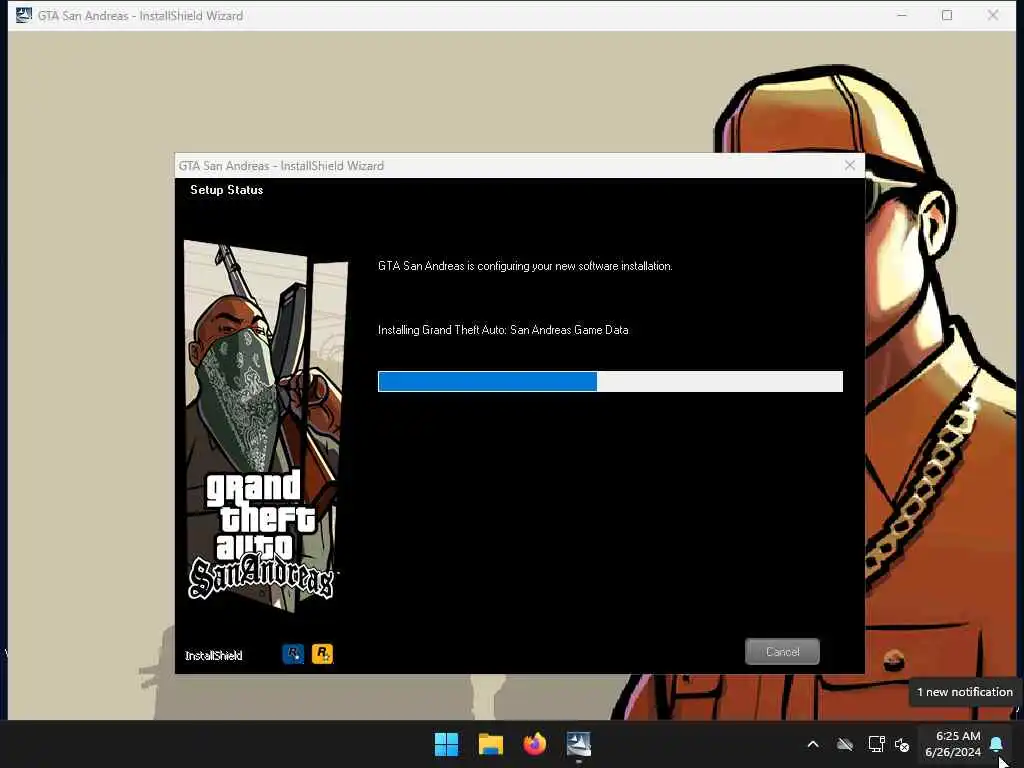This screenshot has width=1024, height=768.
Task: Click the Grand Theft Auto cover artwork
Action: [x=265, y=426]
